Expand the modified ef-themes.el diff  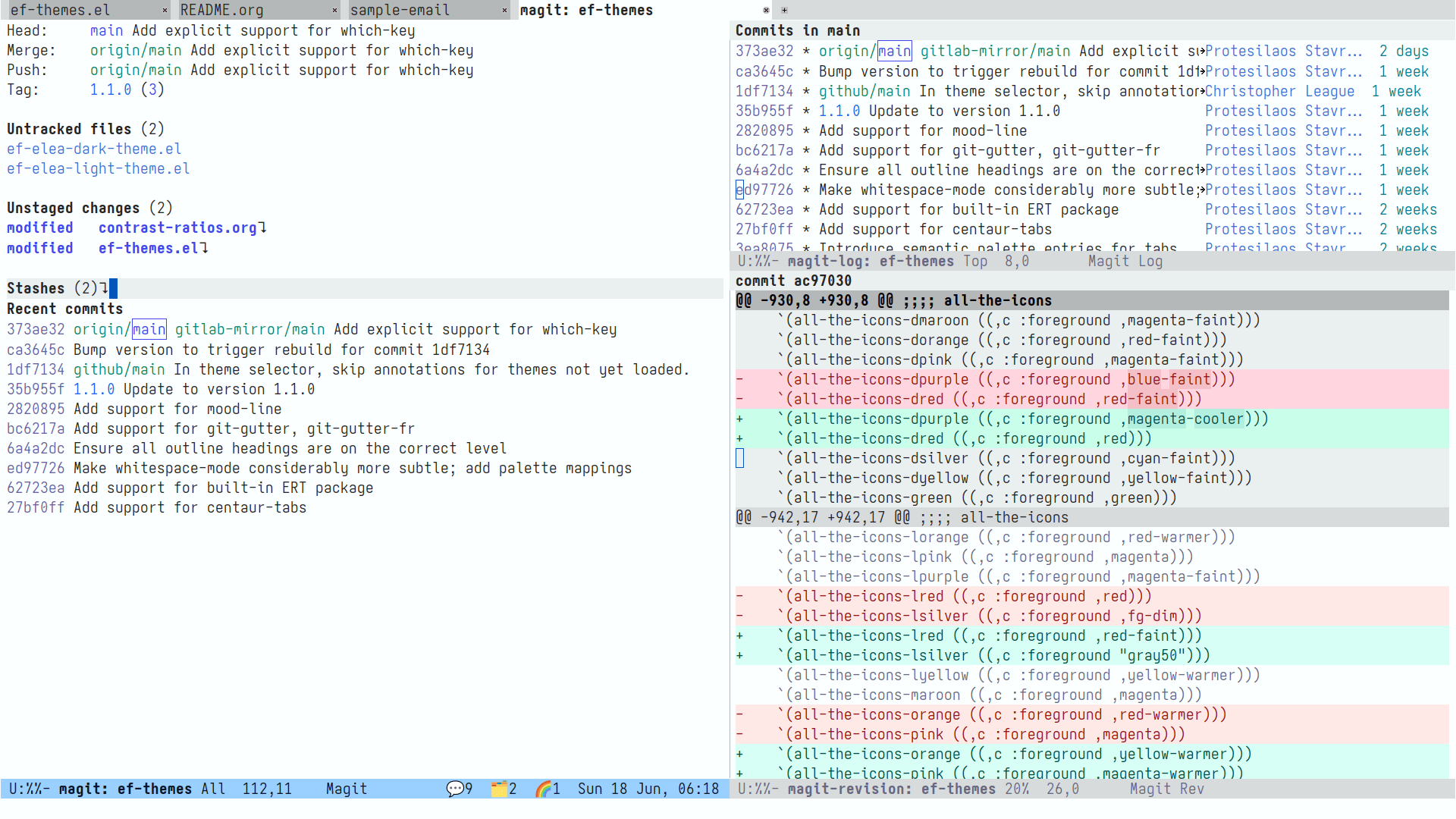(107, 248)
